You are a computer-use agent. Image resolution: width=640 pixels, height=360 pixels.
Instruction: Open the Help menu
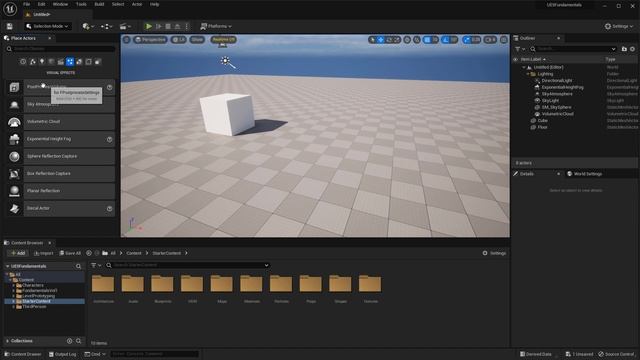tap(154, 4)
